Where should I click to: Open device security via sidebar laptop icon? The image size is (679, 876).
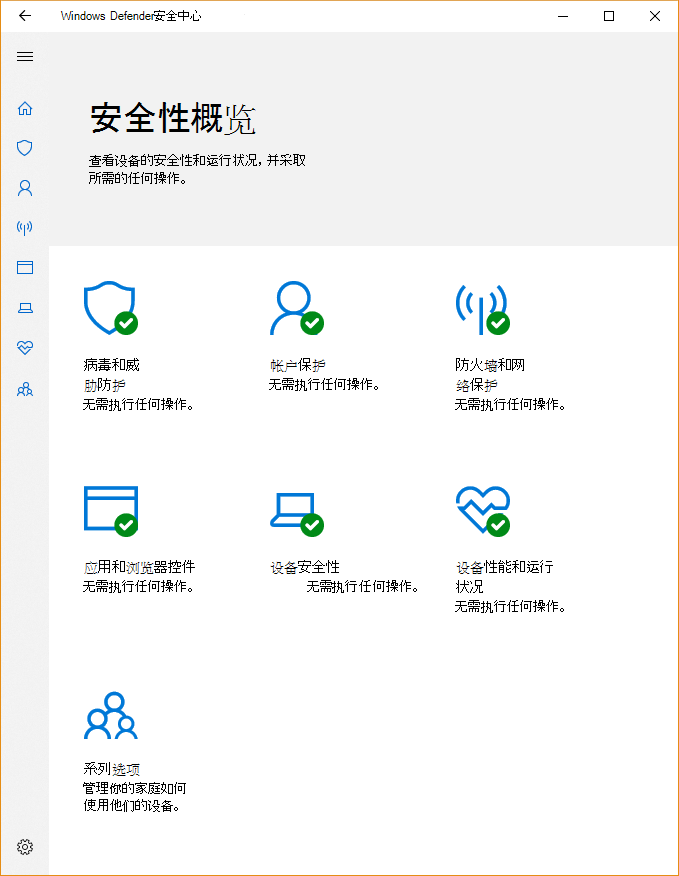25,308
